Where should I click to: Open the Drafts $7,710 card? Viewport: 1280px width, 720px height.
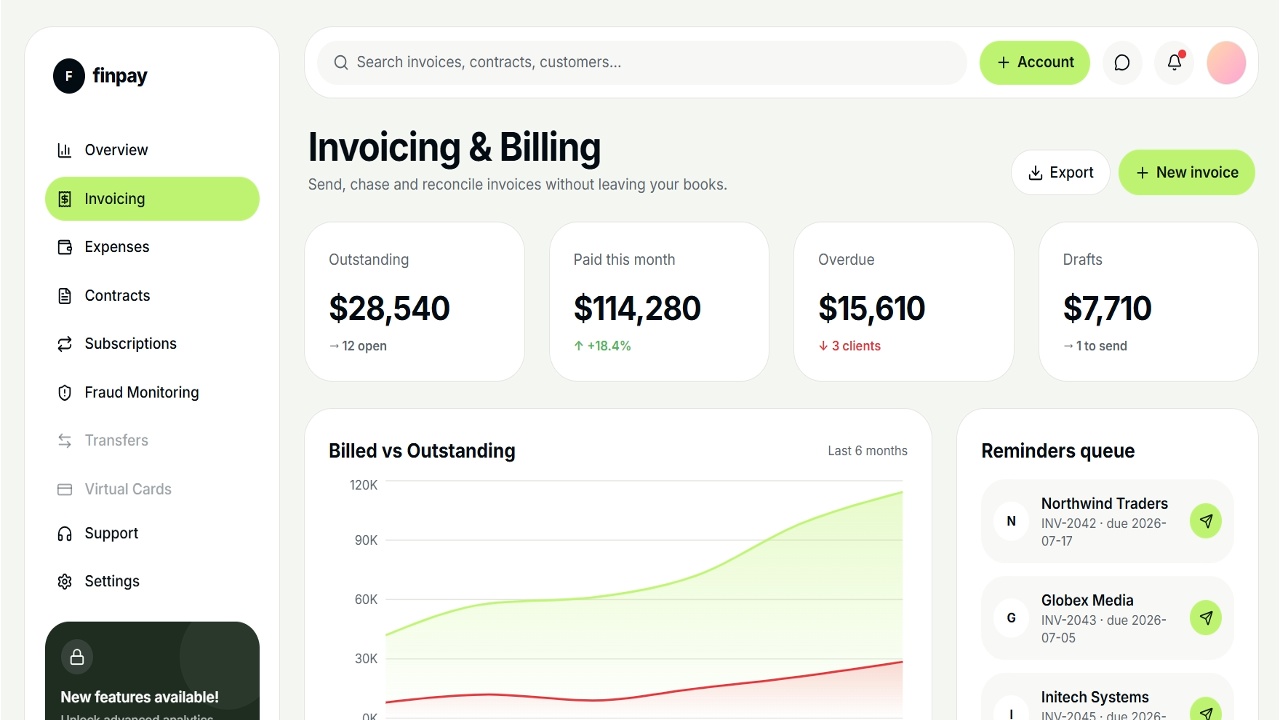click(x=1148, y=302)
